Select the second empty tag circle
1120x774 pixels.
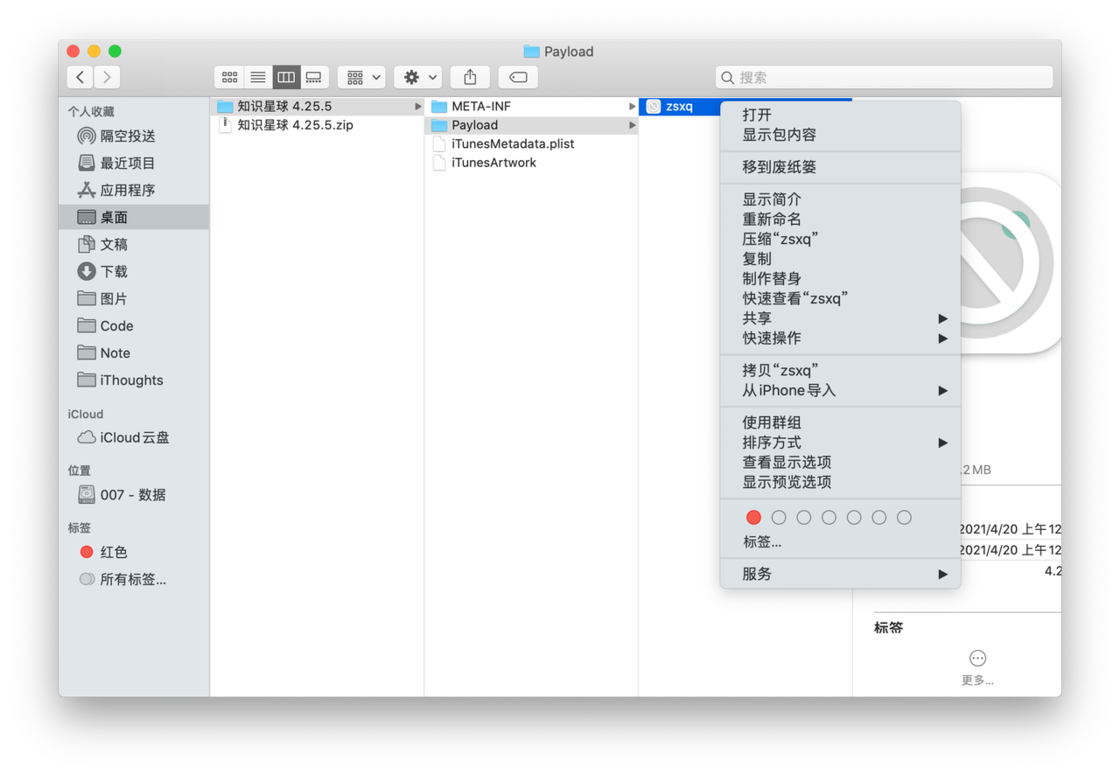click(x=804, y=518)
